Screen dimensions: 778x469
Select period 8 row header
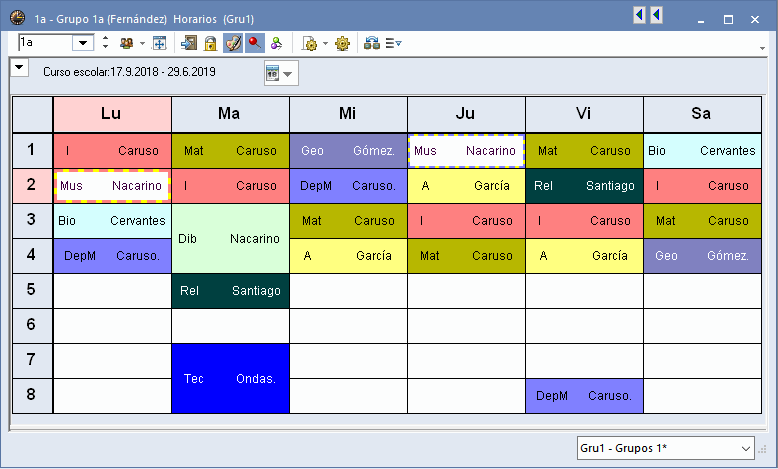click(x=32, y=396)
